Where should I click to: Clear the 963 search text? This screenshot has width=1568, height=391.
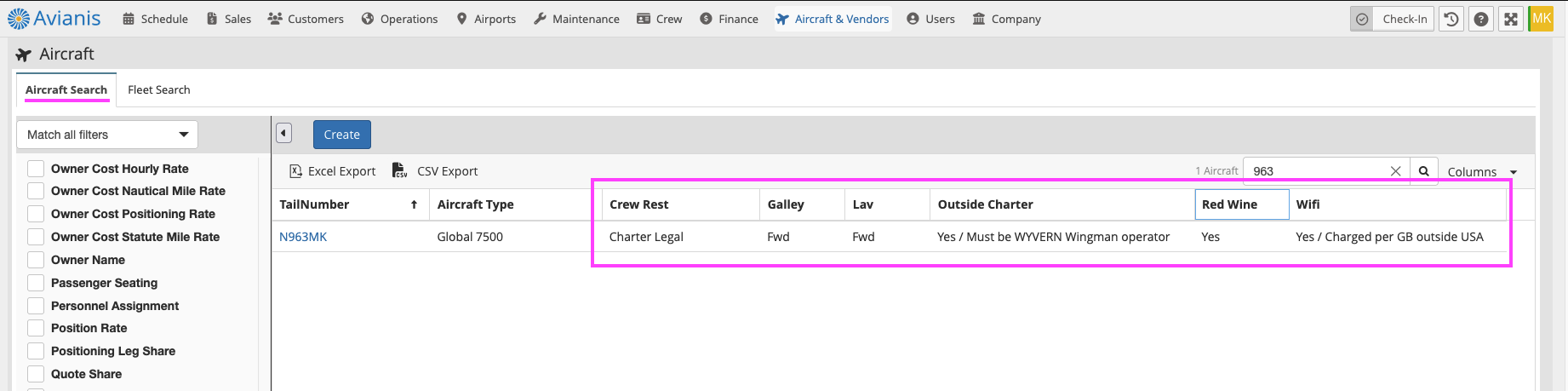[x=1395, y=171]
